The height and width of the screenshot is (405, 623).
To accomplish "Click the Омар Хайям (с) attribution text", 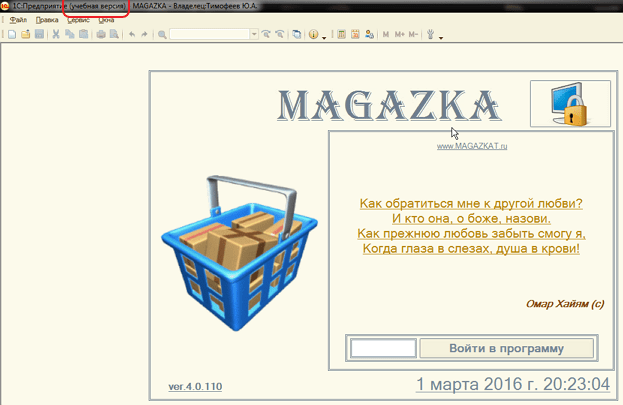I will 565,304.
